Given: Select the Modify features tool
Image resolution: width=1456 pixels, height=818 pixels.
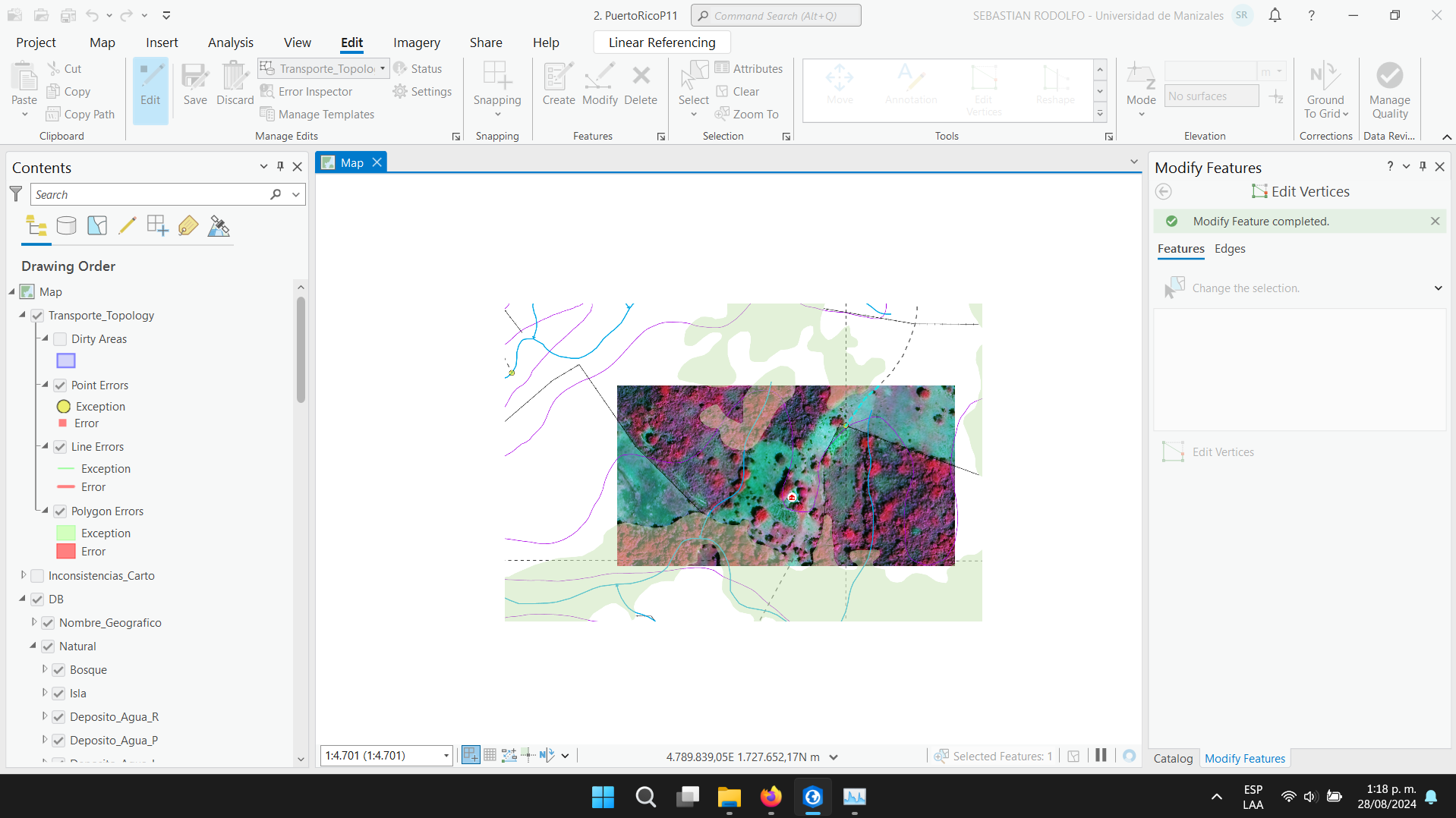Looking at the screenshot, I should point(600,86).
